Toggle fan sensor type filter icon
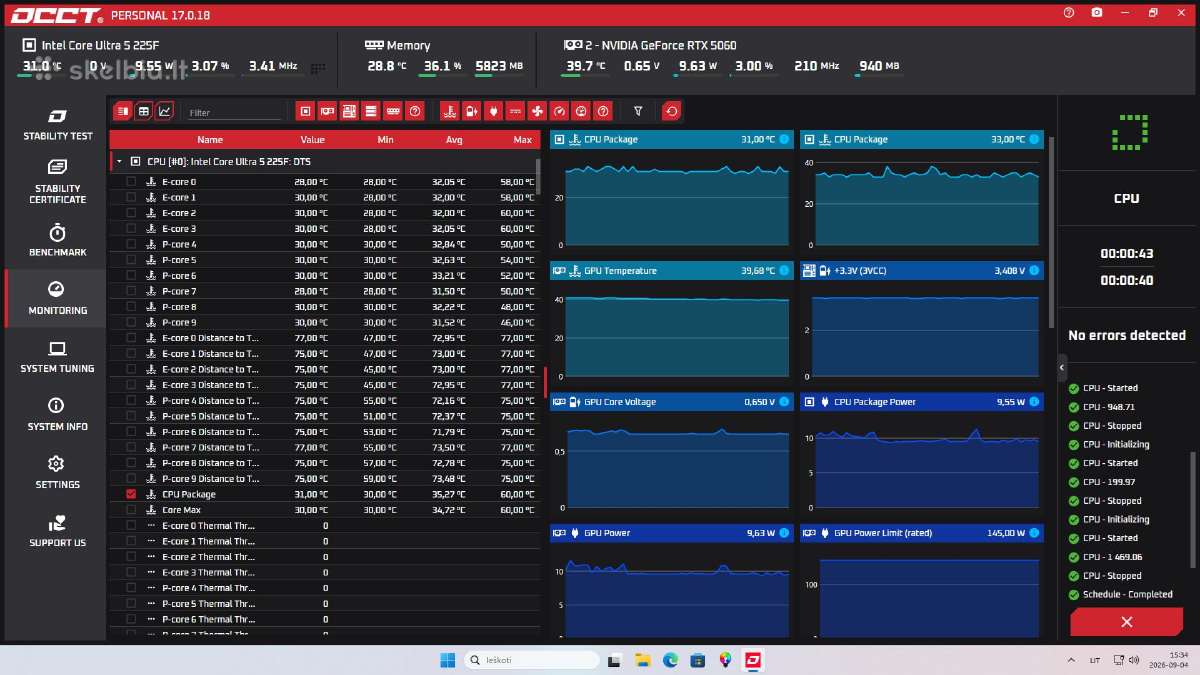Viewport: 1200px width, 675px height. pyautogui.click(x=537, y=111)
